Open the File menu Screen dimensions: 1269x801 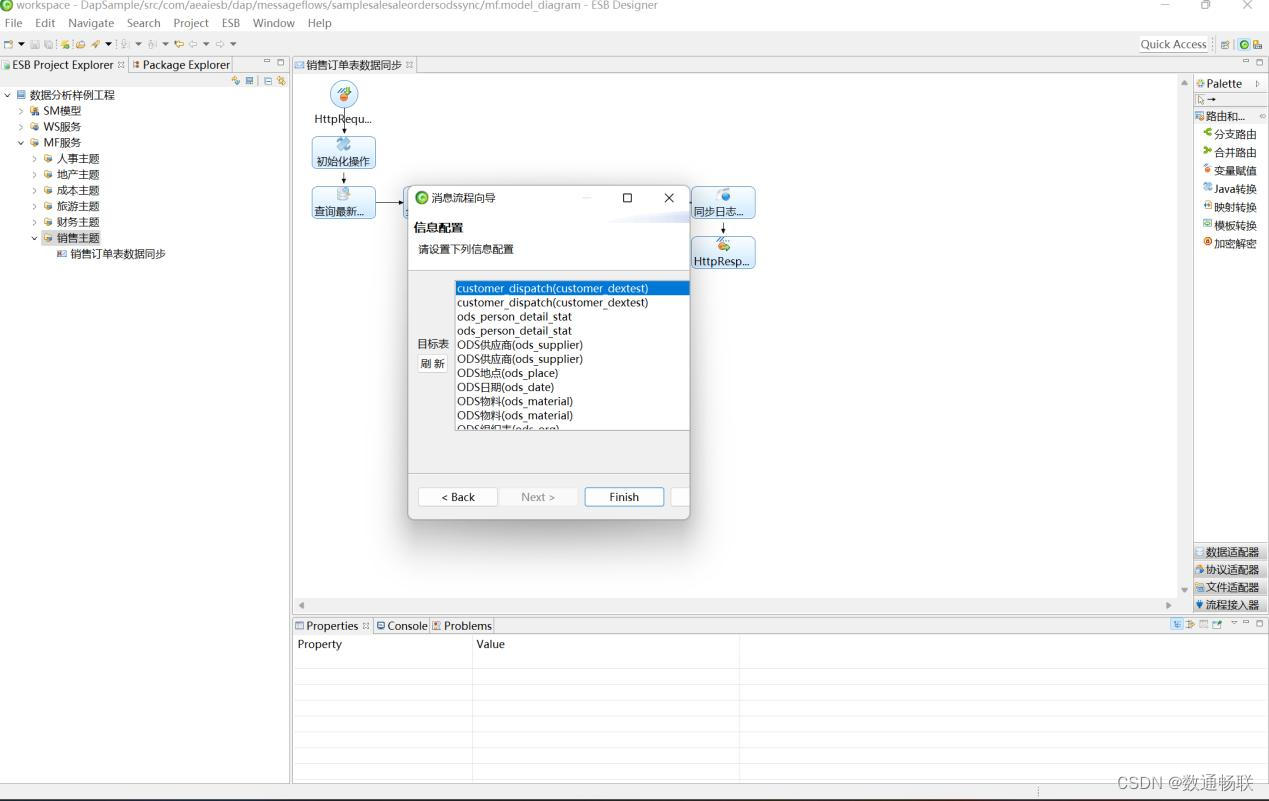(13, 23)
